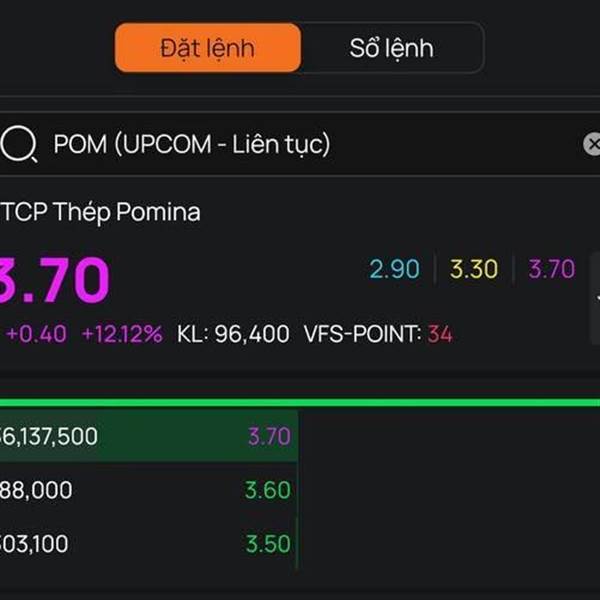Pick the 3.50 bid price in the order book
The image size is (600, 600).
point(268,544)
